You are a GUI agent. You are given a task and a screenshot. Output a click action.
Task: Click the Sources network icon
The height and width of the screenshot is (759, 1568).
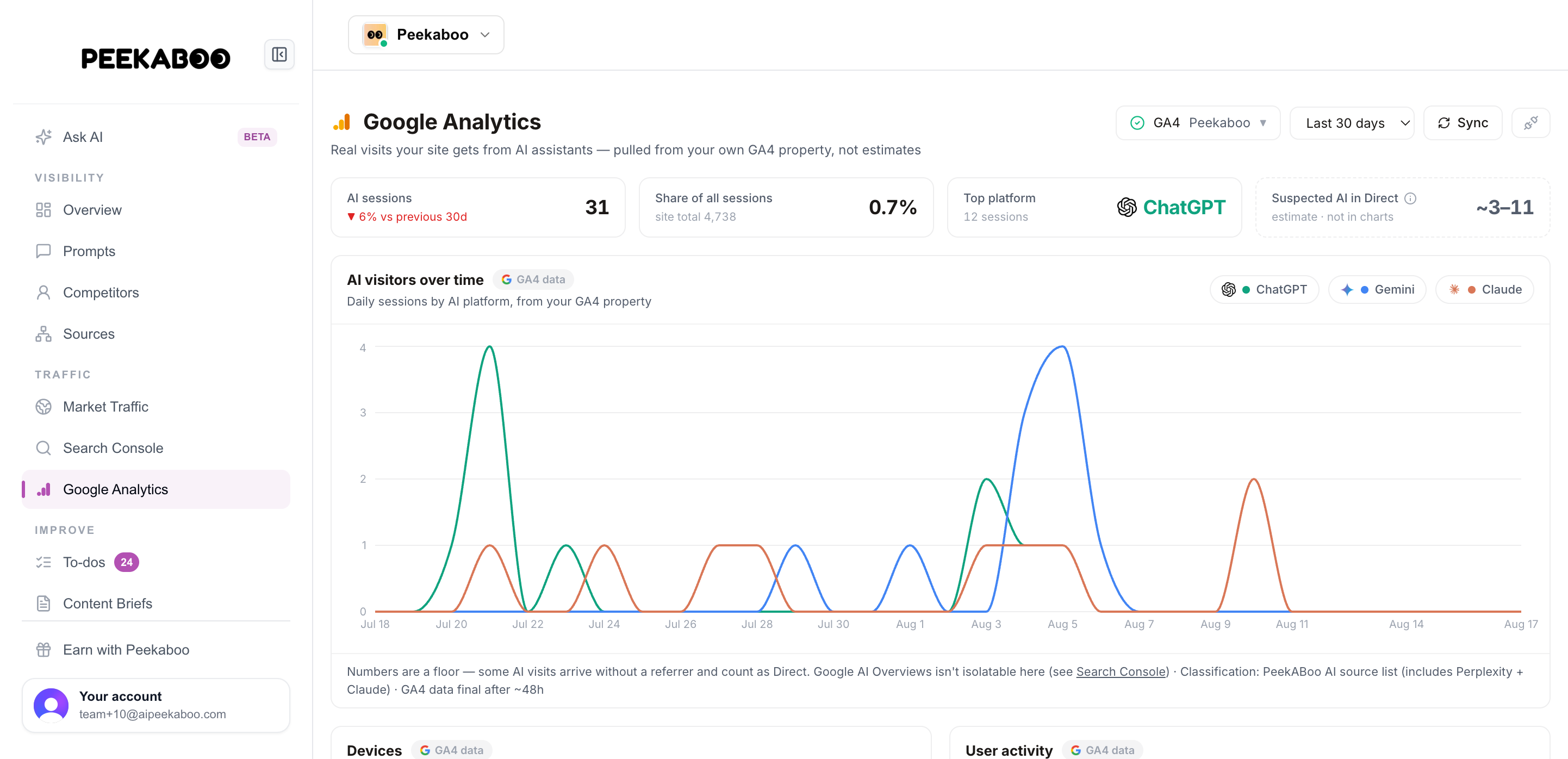pyautogui.click(x=43, y=334)
